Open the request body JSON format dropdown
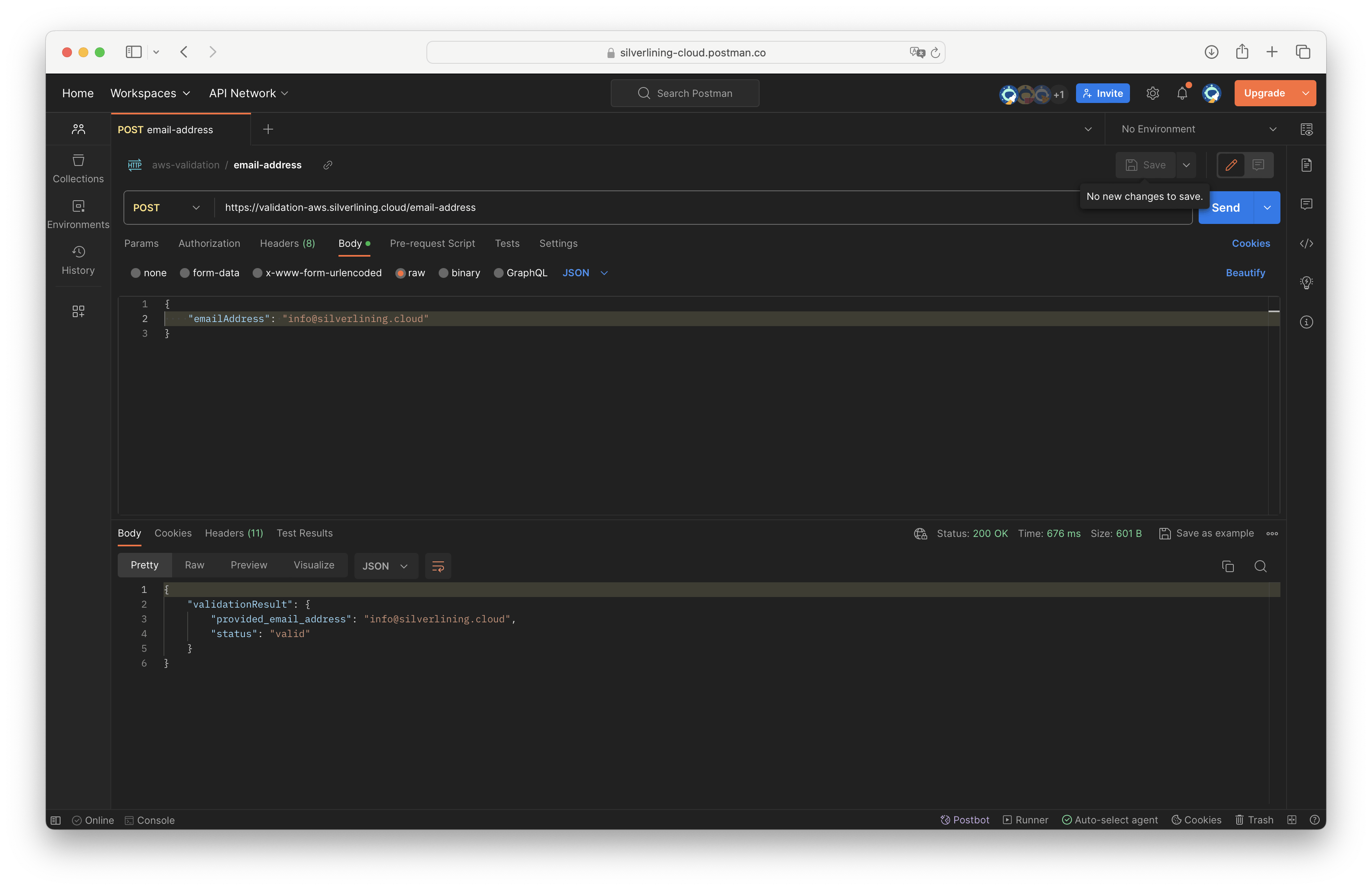Image resolution: width=1372 pixels, height=890 pixels. pyautogui.click(x=585, y=273)
